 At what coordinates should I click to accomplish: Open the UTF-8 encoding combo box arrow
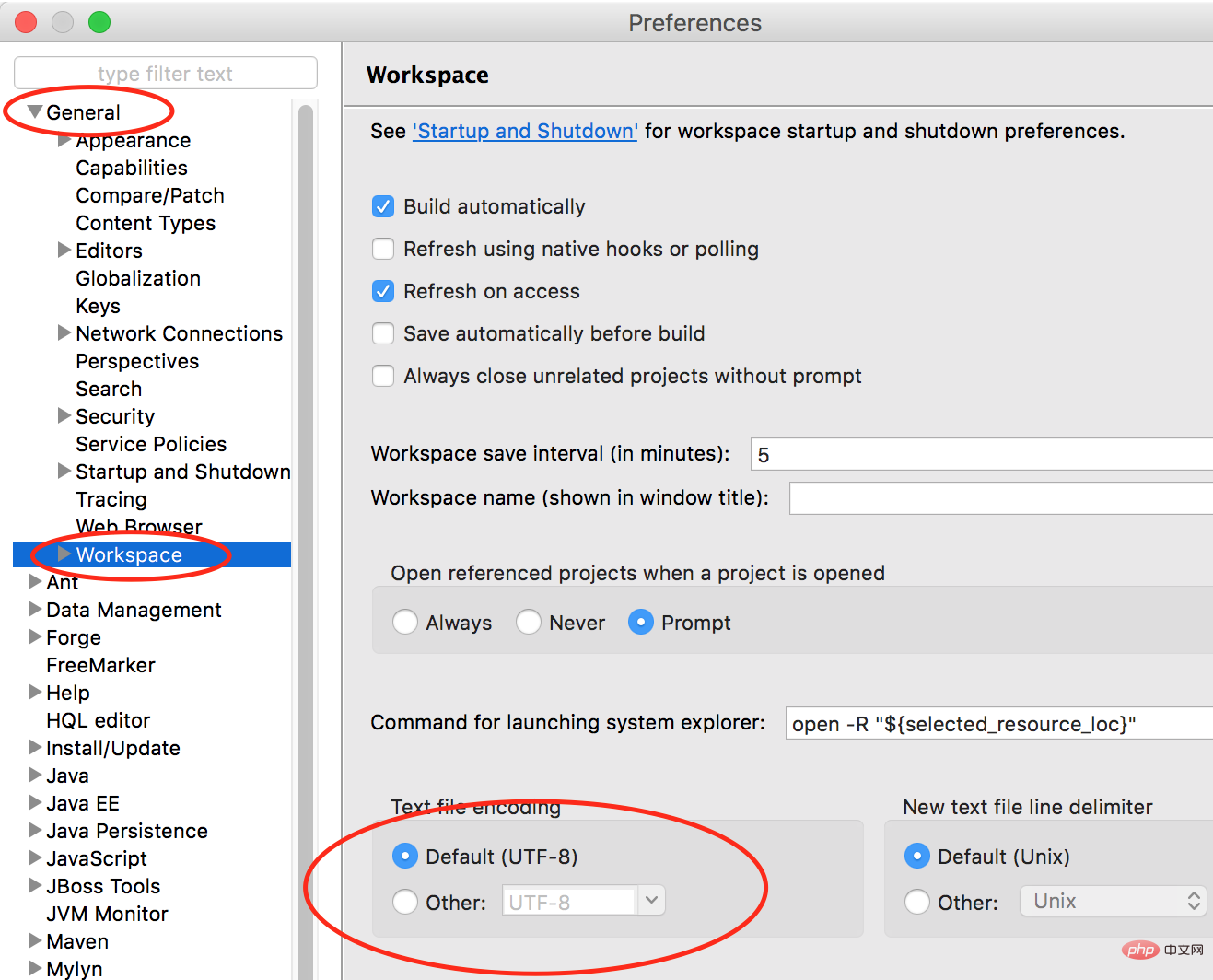coord(651,900)
